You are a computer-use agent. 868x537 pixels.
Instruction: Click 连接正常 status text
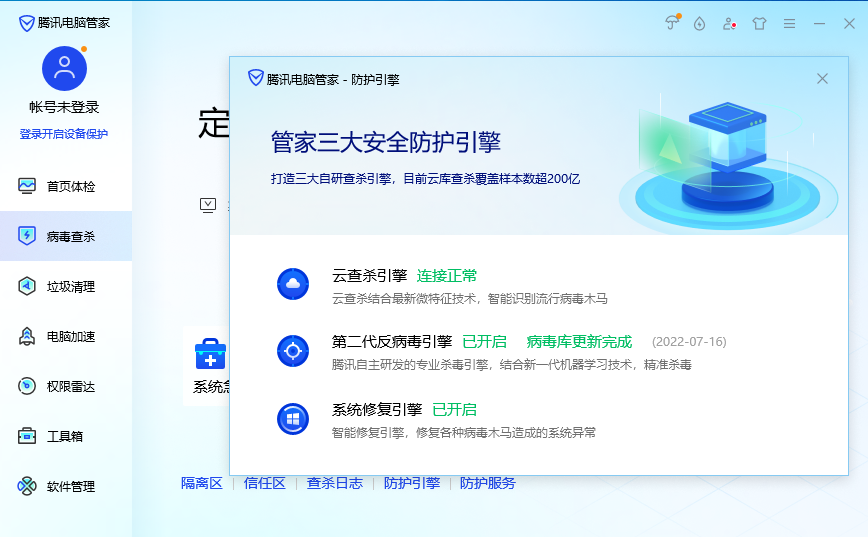click(447, 276)
